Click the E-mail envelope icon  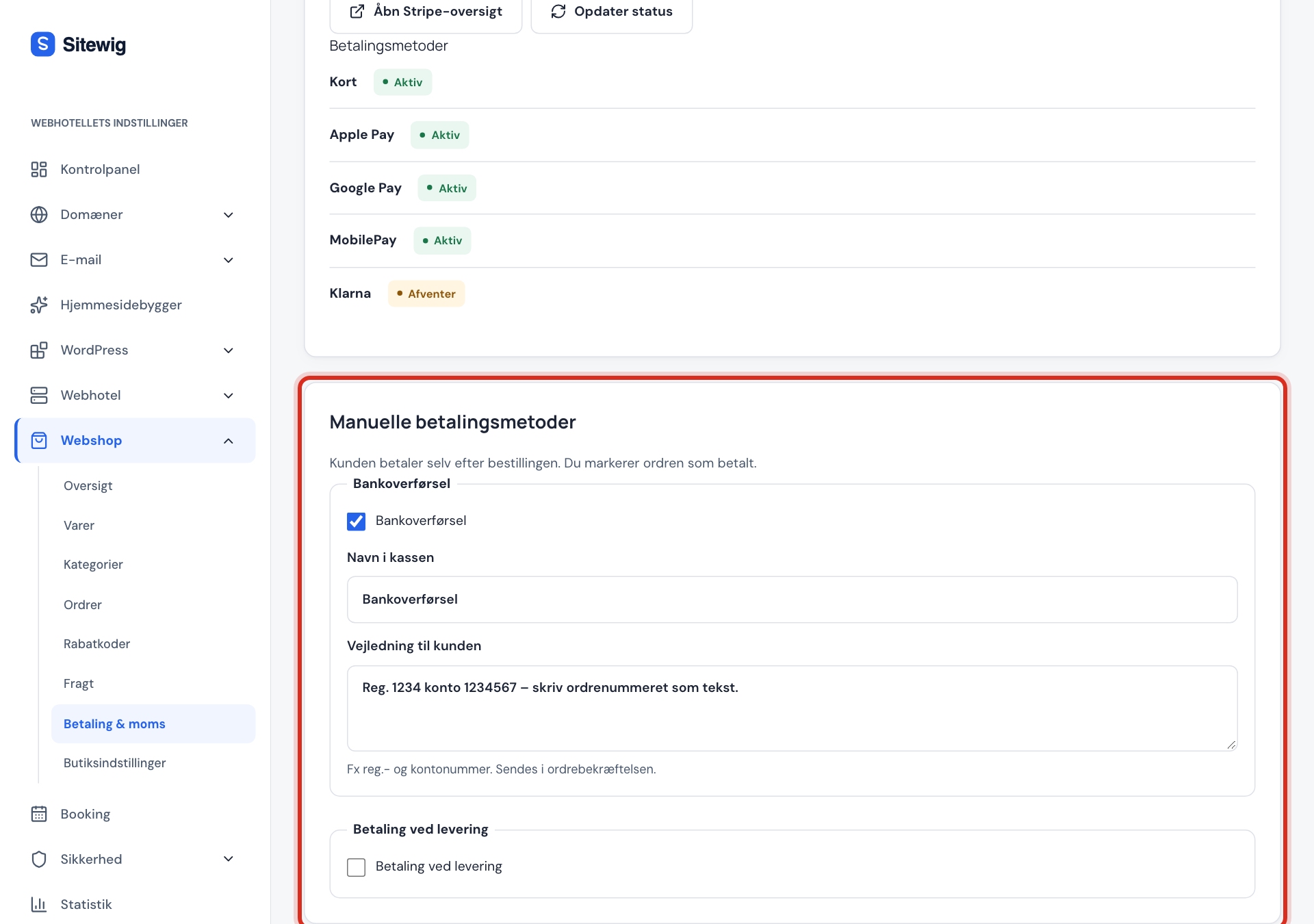click(x=39, y=259)
